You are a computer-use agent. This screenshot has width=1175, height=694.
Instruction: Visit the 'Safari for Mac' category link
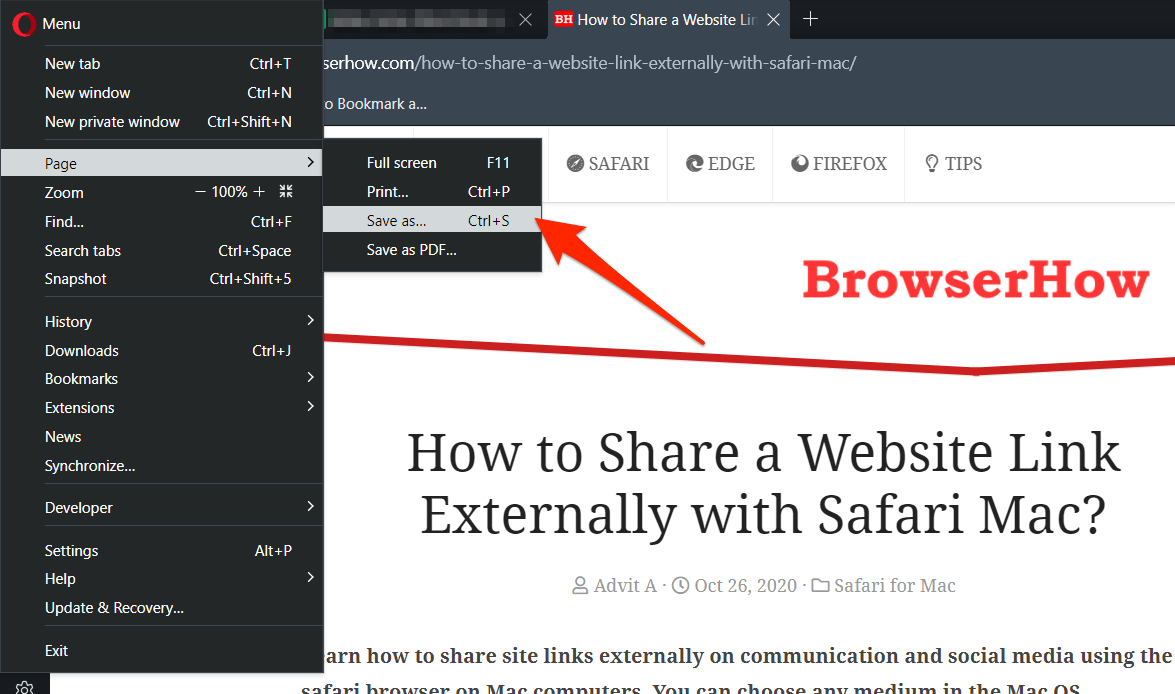point(894,585)
